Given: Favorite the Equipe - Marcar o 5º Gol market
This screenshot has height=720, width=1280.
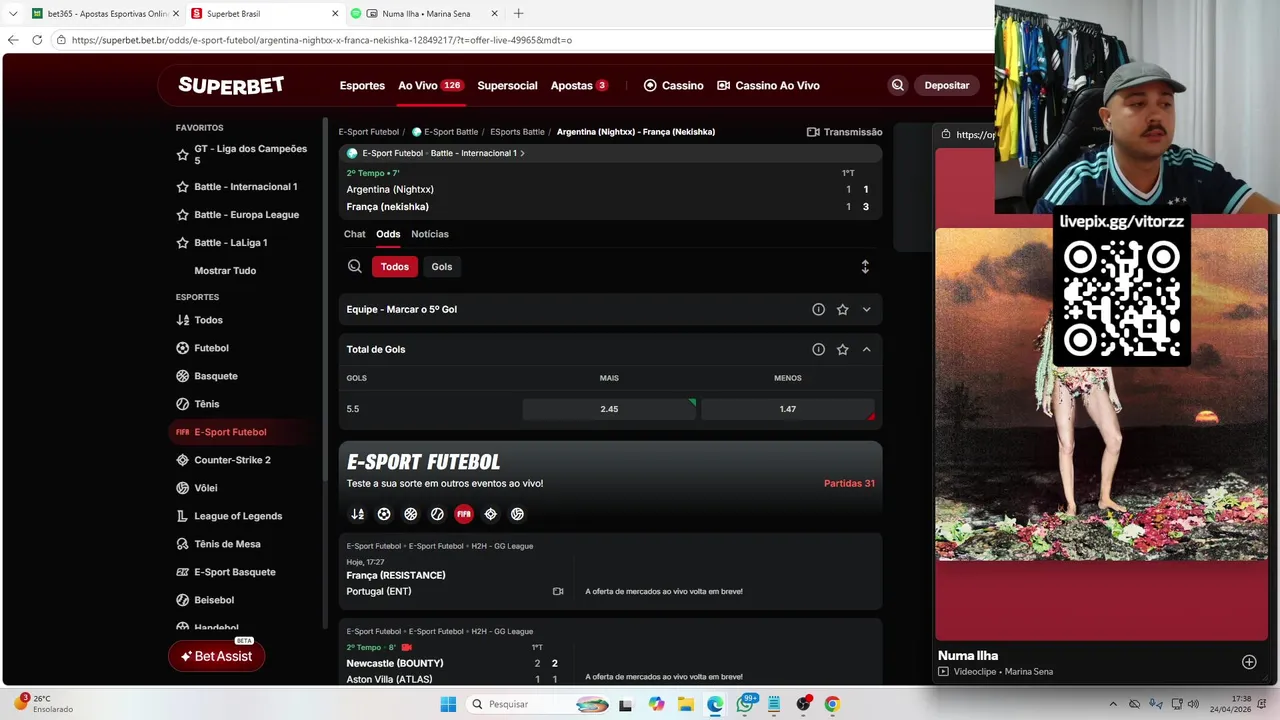Looking at the screenshot, I should (843, 310).
